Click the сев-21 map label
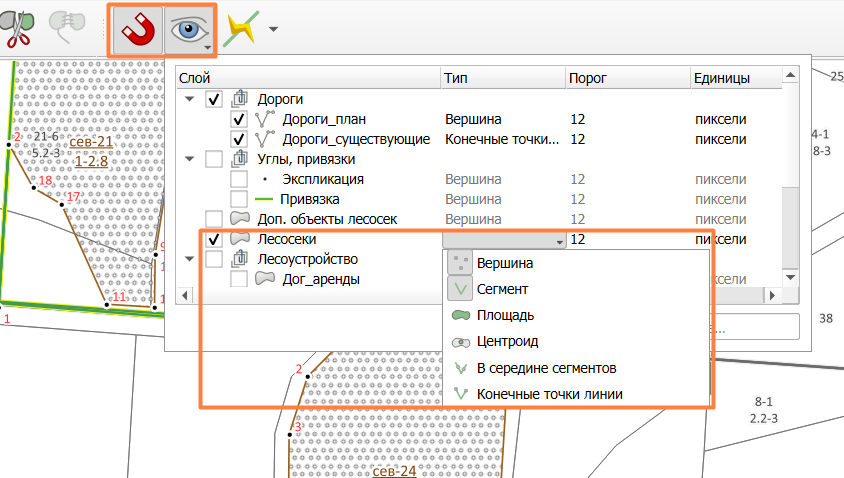The width and height of the screenshot is (844, 478). [x=91, y=142]
